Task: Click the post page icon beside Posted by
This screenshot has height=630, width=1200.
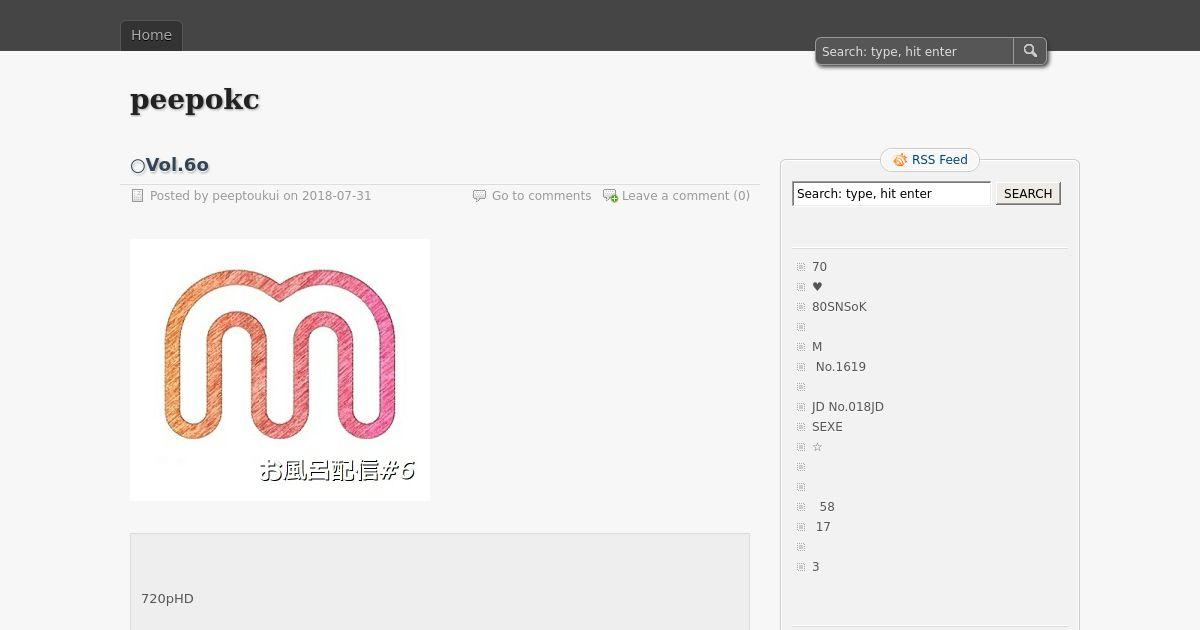Action: (138, 196)
